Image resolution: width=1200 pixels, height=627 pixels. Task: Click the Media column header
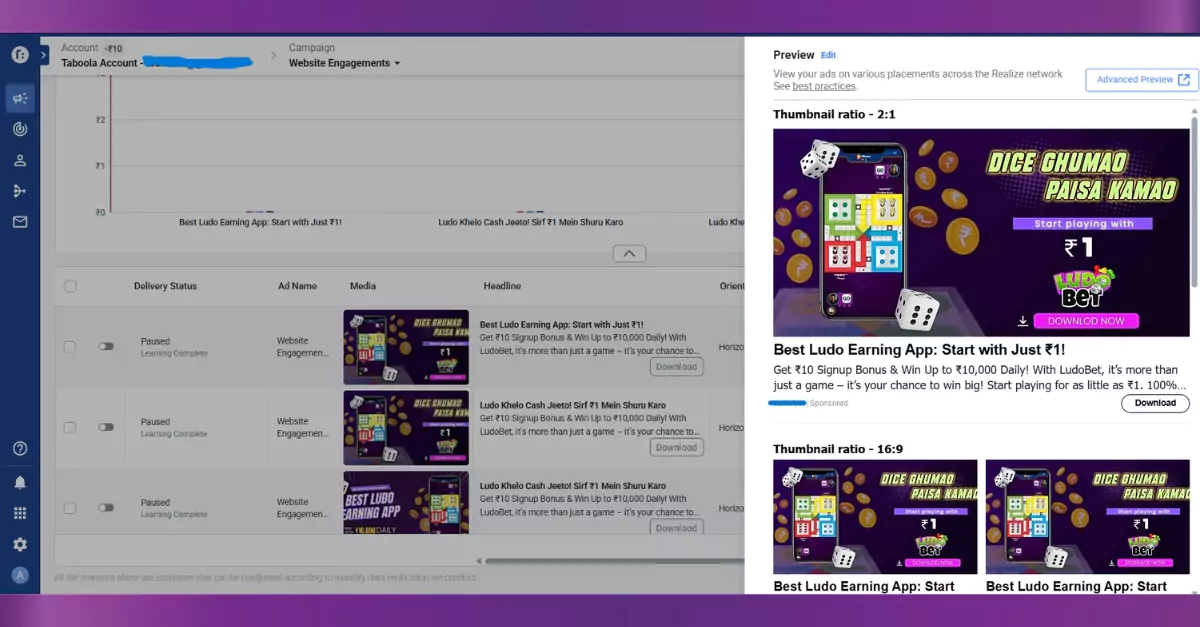363,286
